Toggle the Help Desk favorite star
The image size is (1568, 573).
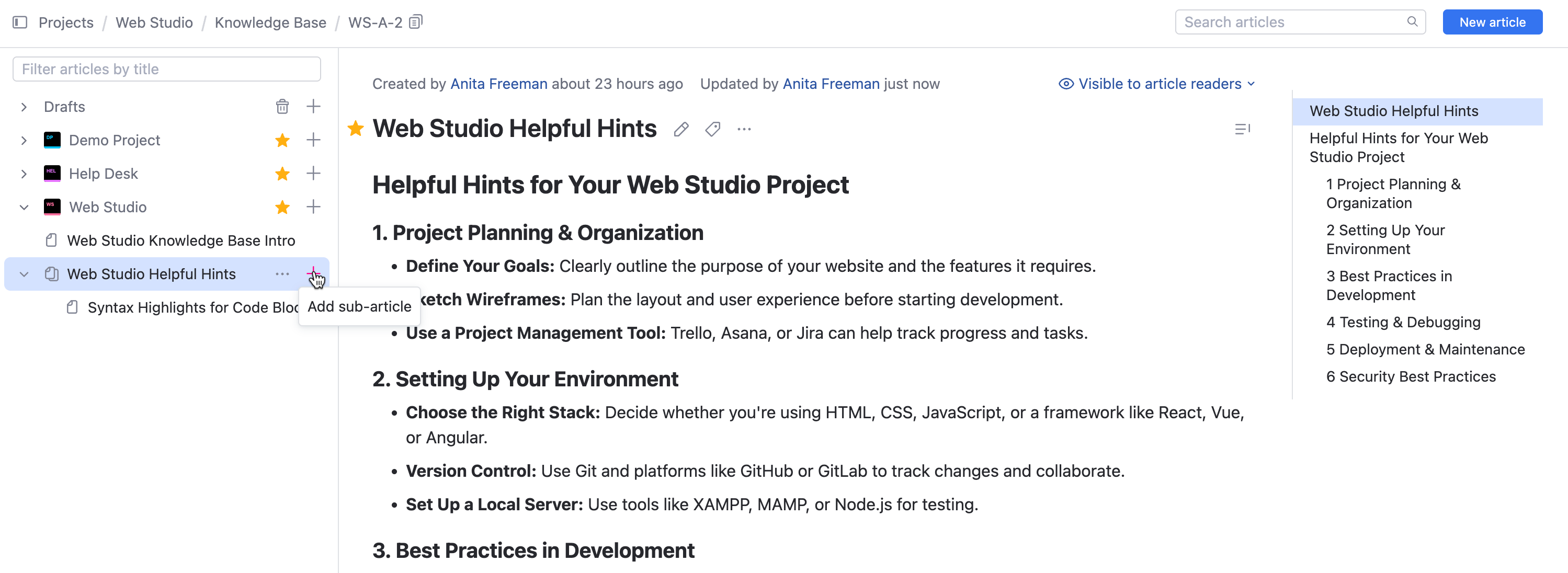point(282,174)
